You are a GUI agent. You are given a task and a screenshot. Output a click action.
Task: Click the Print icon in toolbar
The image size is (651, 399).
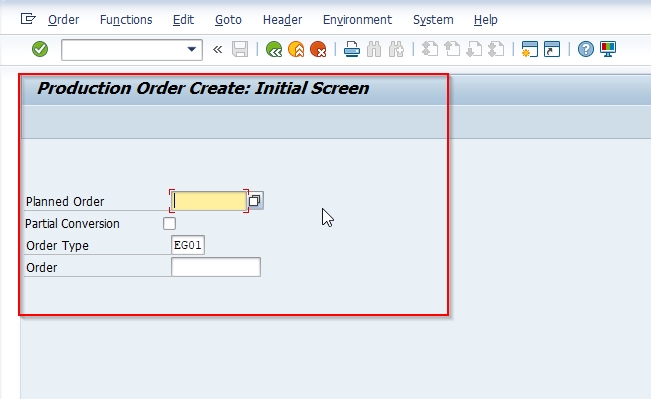coord(352,49)
